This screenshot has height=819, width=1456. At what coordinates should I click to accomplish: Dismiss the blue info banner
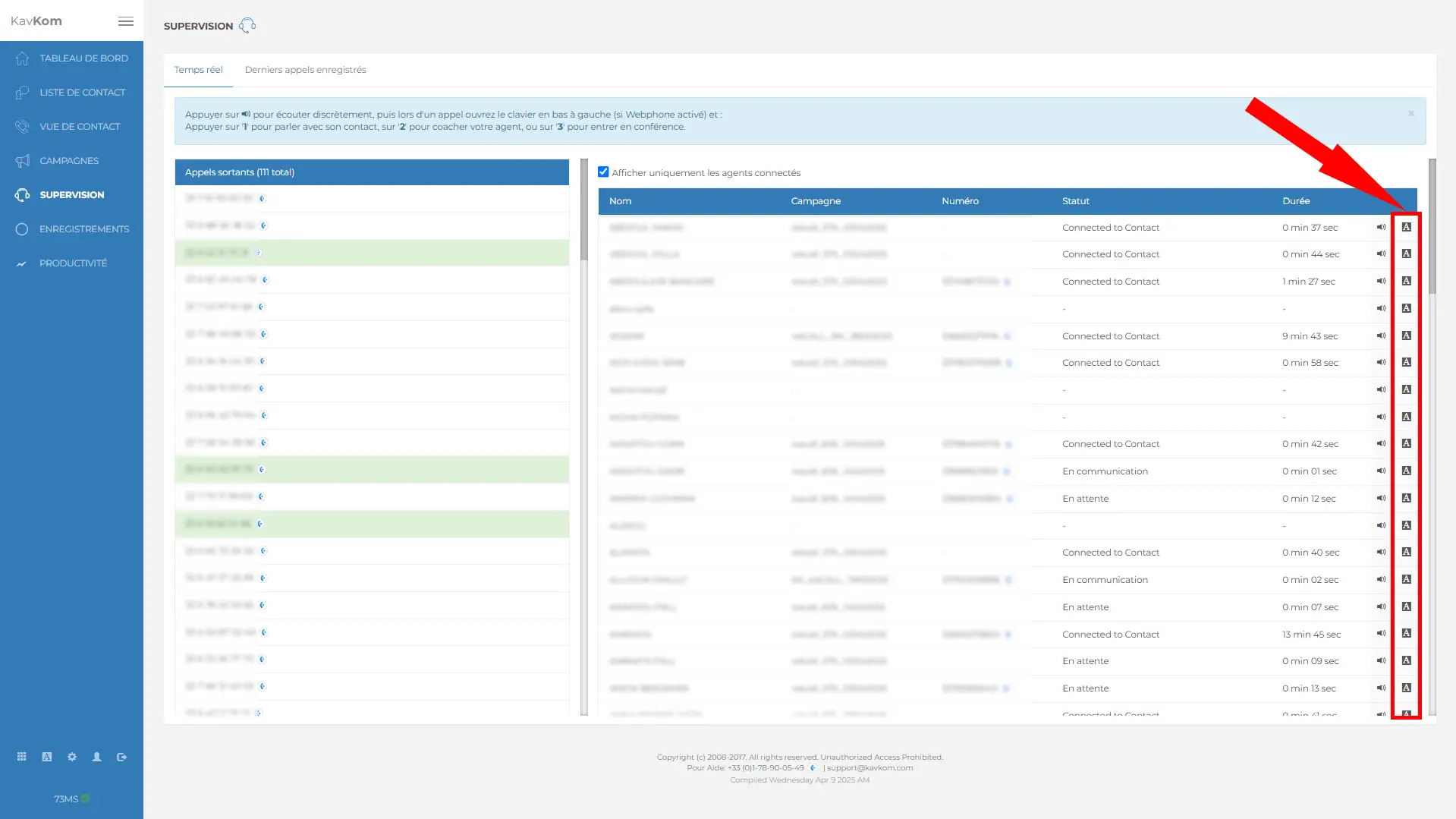tap(1411, 114)
